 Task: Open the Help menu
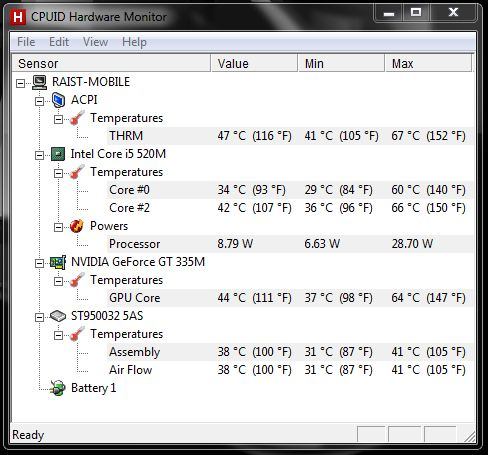pyautogui.click(x=134, y=42)
